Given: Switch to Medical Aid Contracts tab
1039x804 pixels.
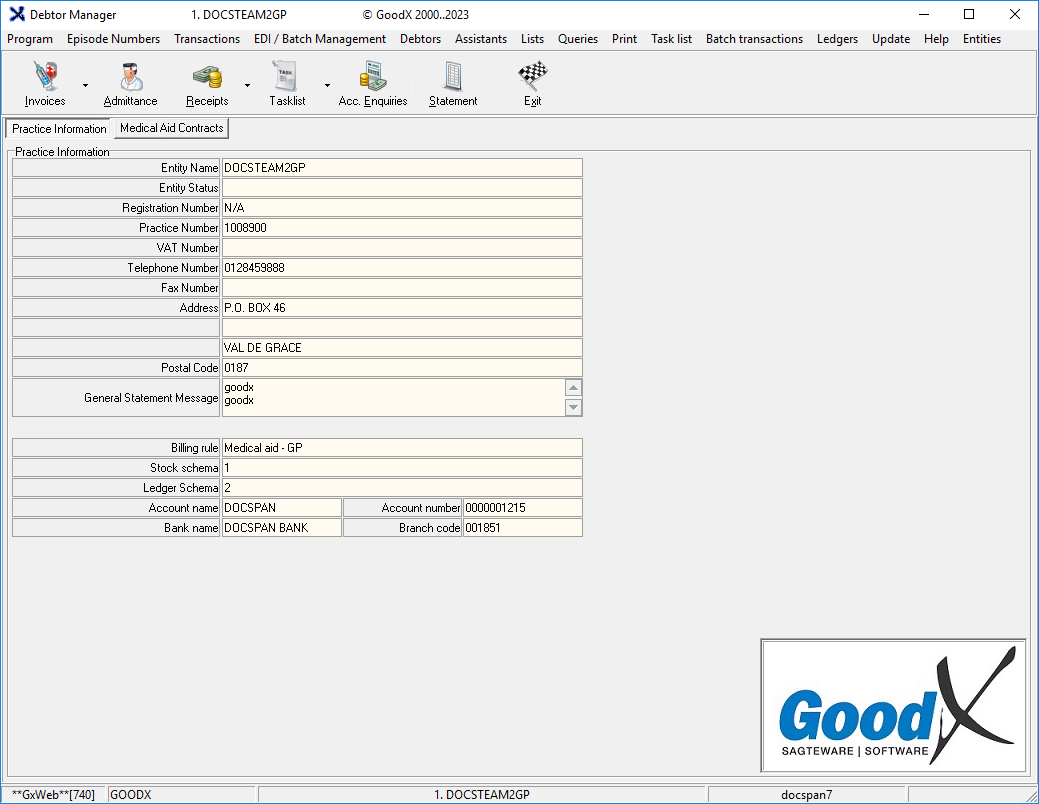Looking at the screenshot, I should tap(171, 128).
